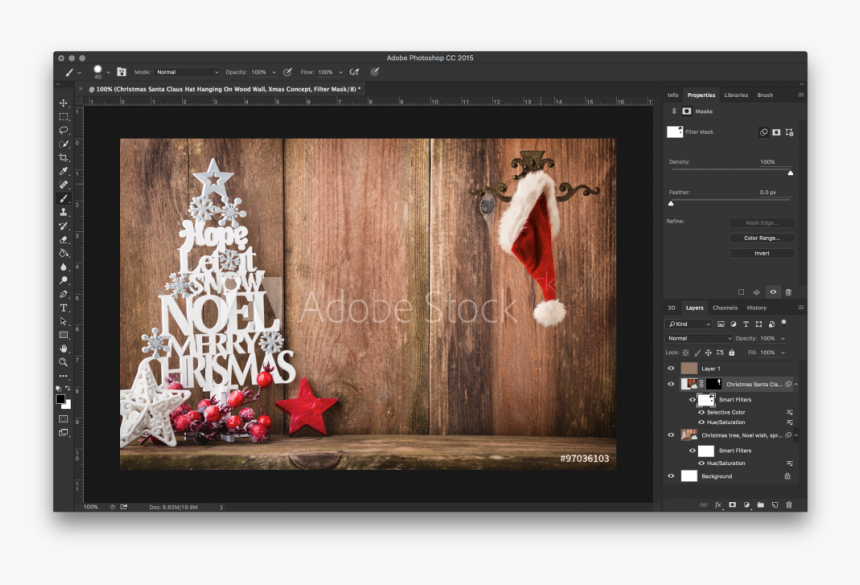
Task: Hide the Layer 1 layer
Action: click(x=670, y=368)
